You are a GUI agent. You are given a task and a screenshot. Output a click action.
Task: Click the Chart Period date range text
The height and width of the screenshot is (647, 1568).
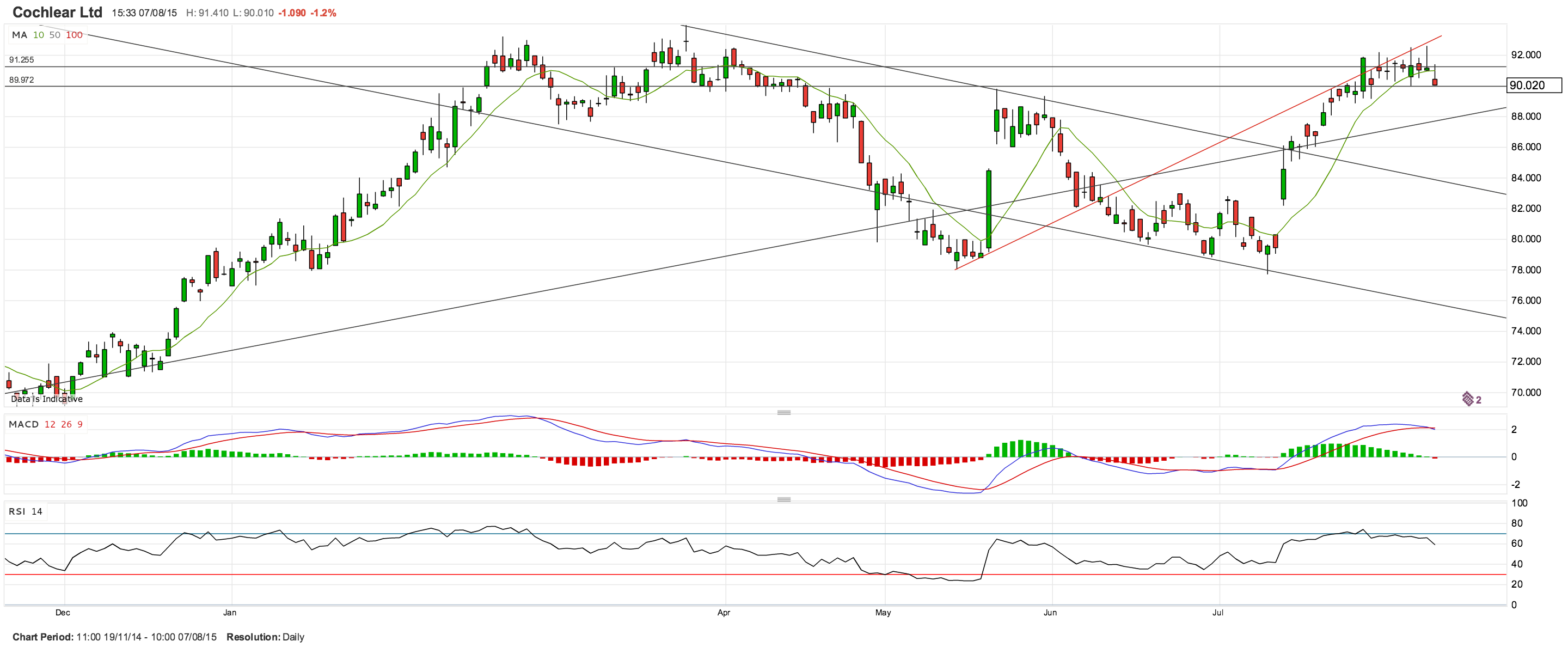[114, 637]
